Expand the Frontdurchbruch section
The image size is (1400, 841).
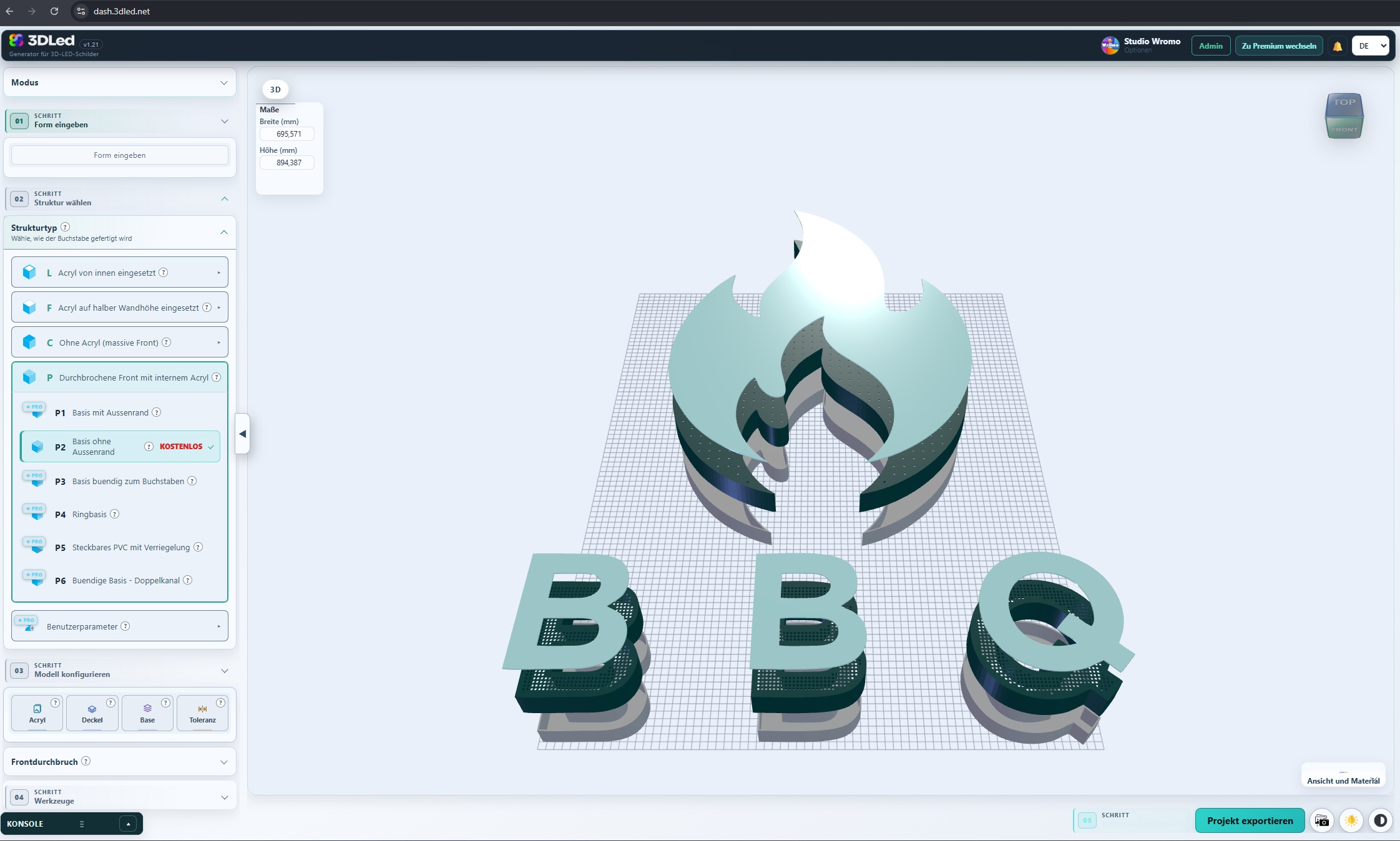click(120, 762)
